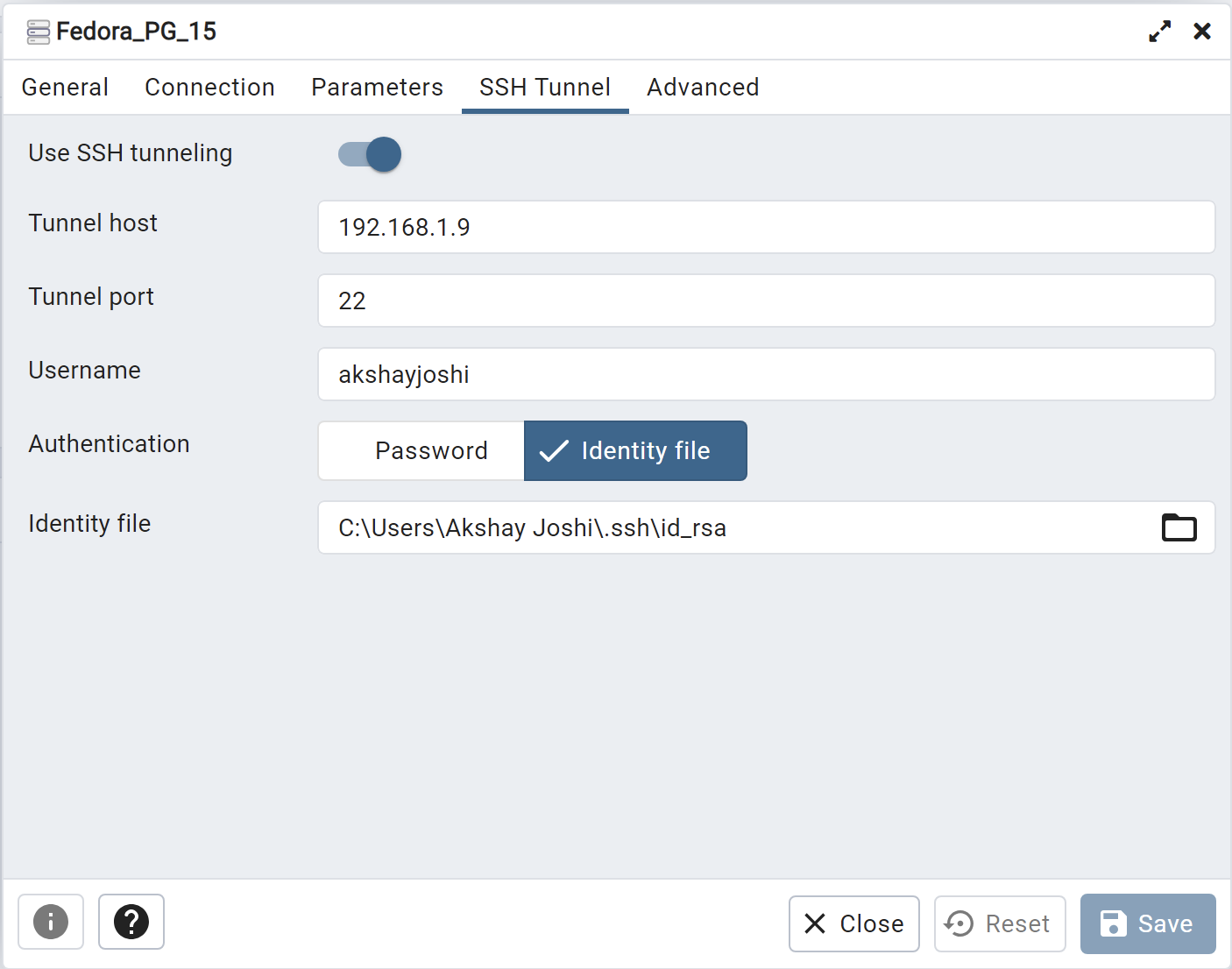The image size is (1232, 969).
Task: Select Identity file authentication mode
Action: point(635,450)
